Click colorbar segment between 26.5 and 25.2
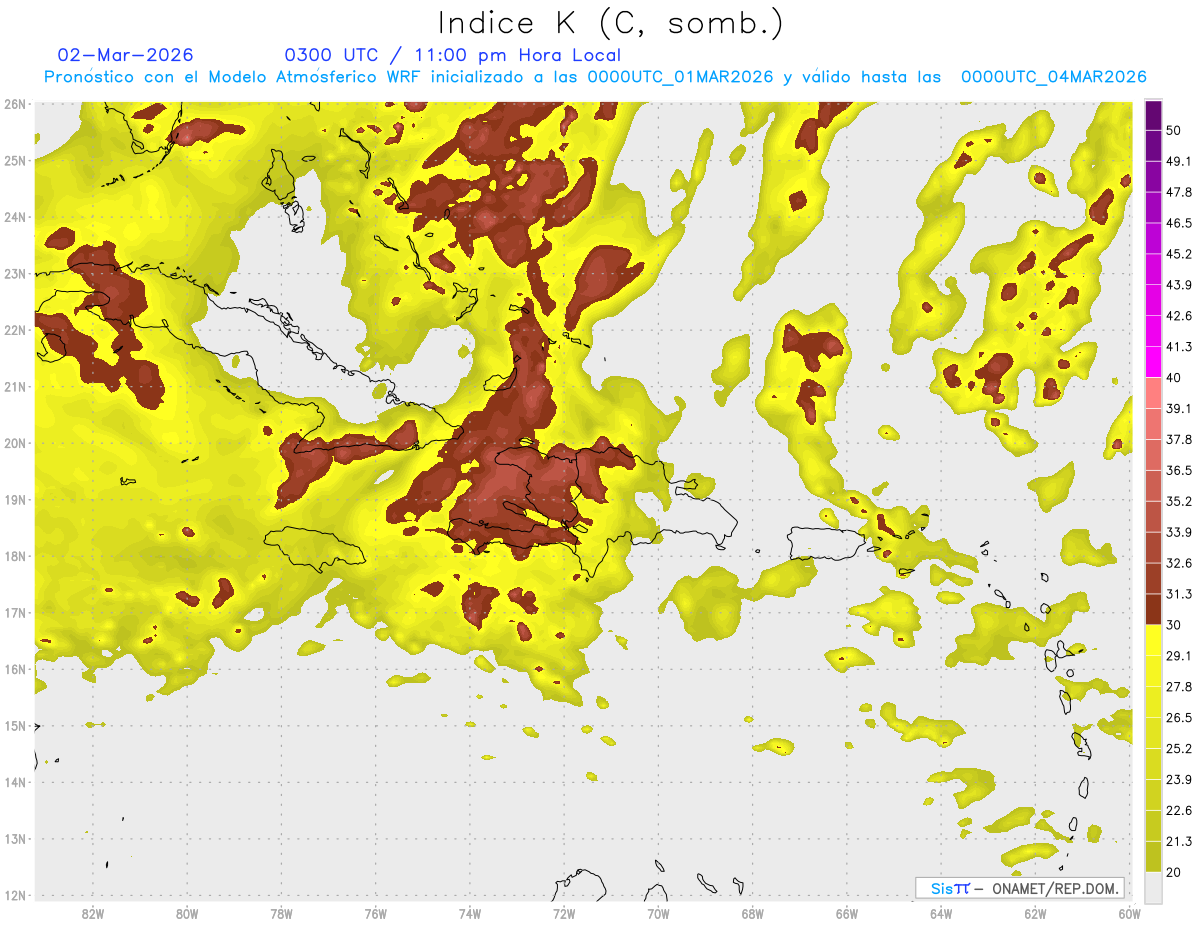 coord(1153,733)
